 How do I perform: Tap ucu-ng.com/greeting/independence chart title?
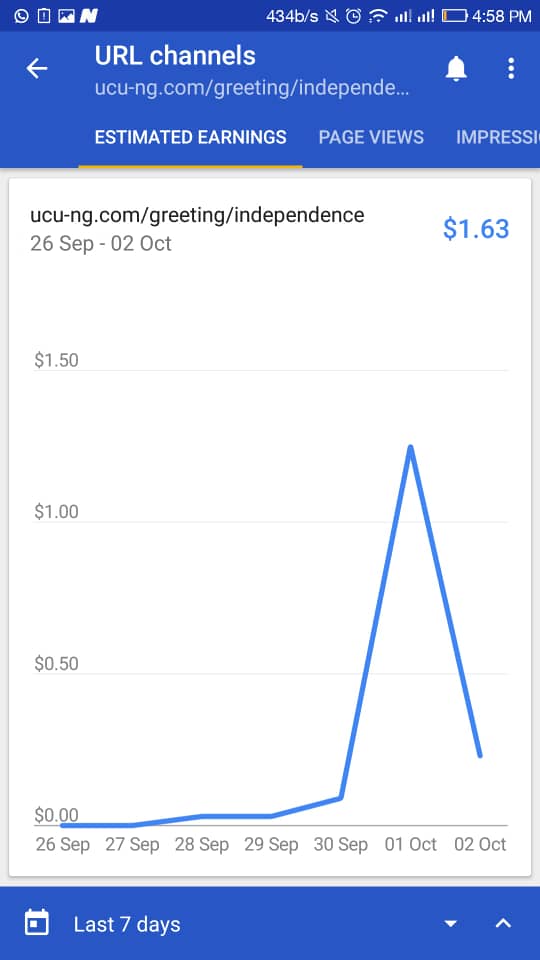click(197, 216)
